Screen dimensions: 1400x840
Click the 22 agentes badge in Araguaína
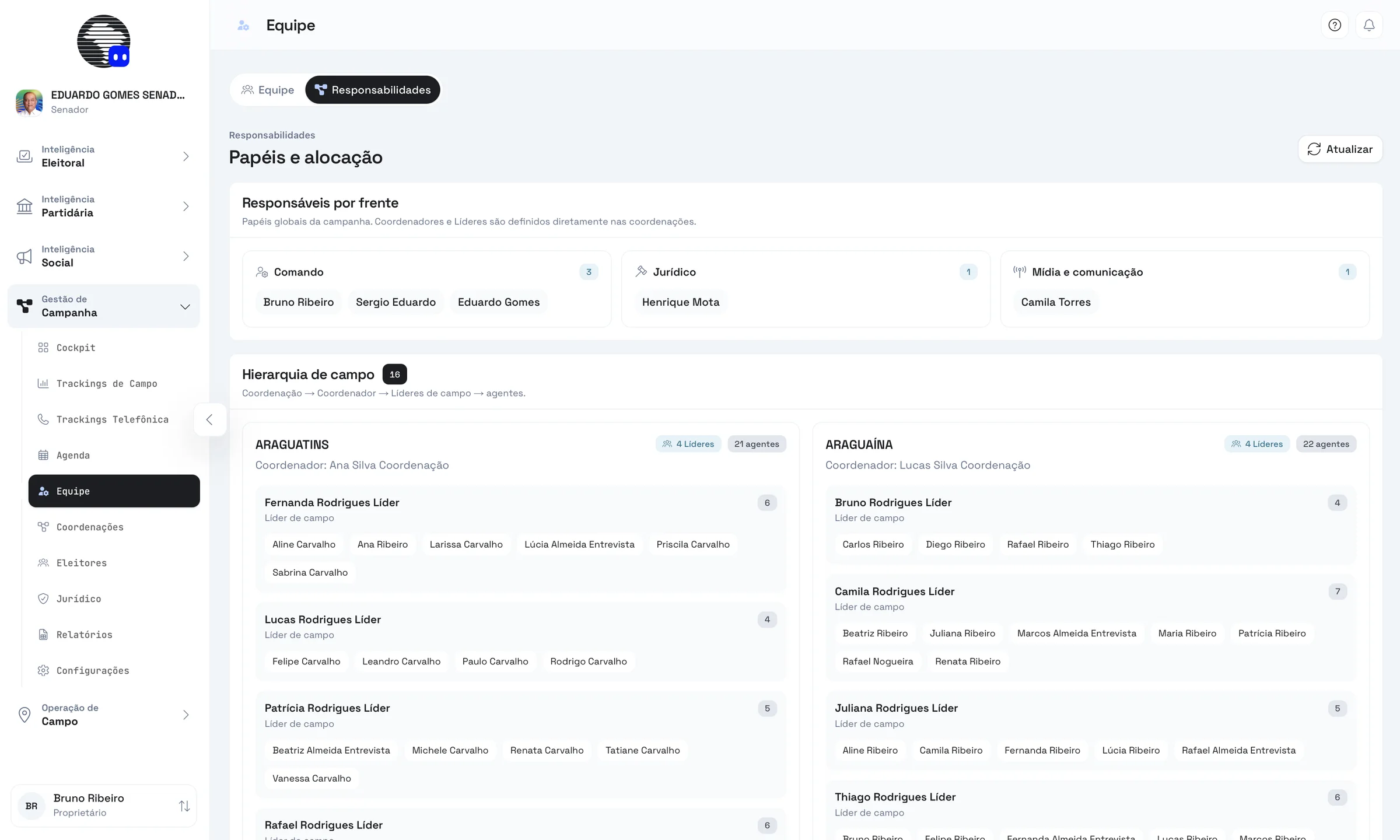[x=1326, y=444]
